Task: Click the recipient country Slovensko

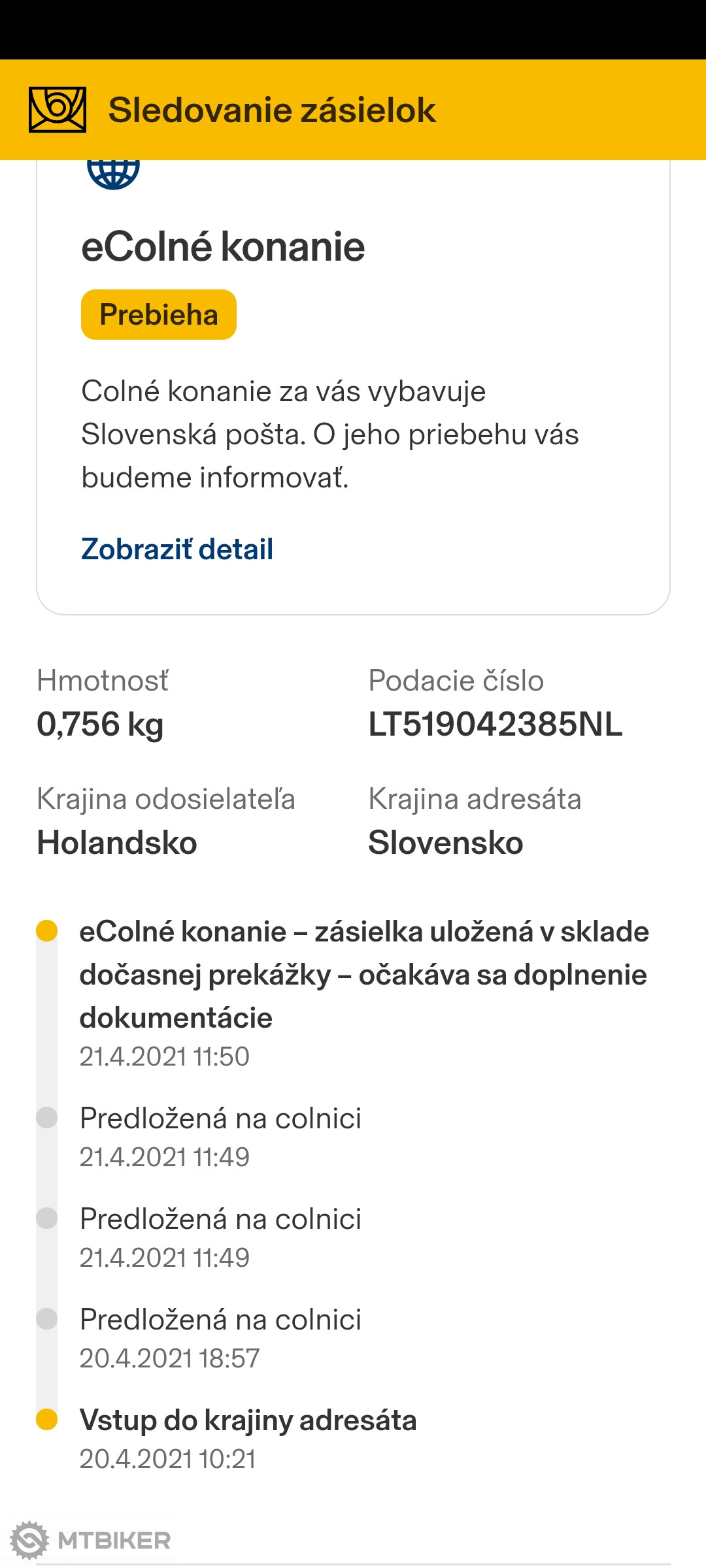Action: pos(445,843)
